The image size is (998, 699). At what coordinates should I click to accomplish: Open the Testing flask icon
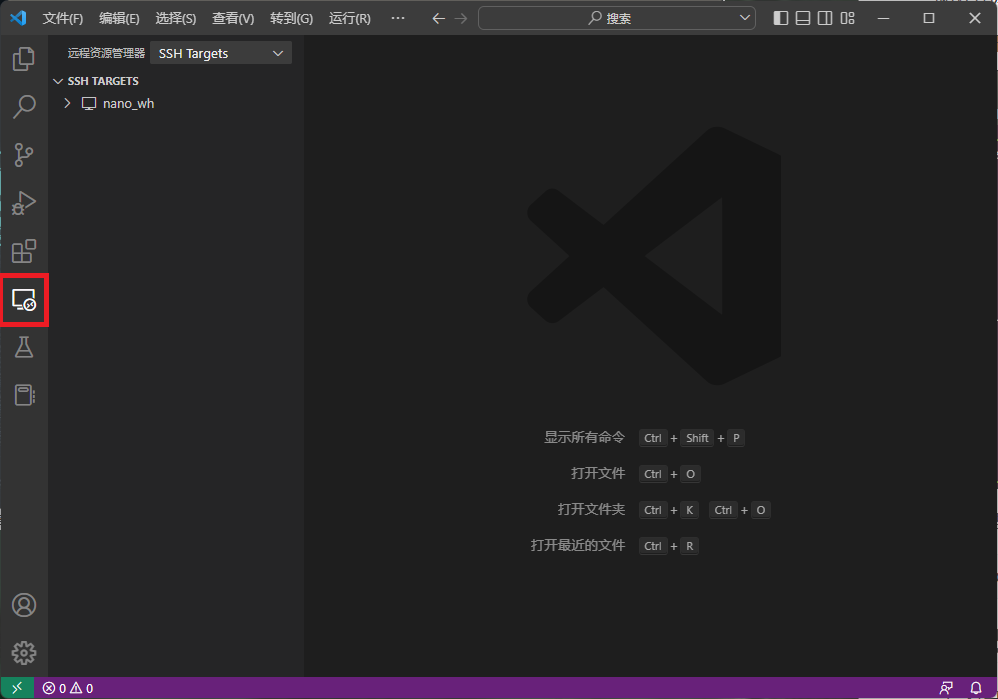(x=24, y=347)
